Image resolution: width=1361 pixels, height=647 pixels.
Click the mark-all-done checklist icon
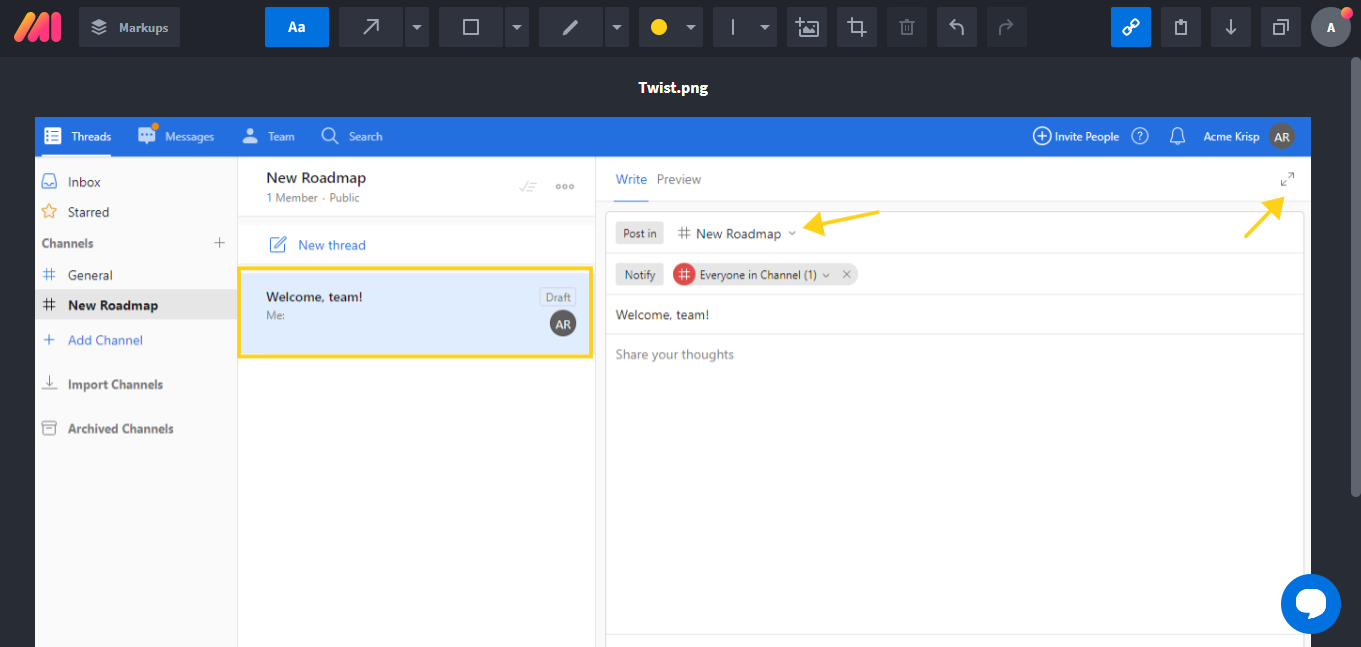coord(528,186)
